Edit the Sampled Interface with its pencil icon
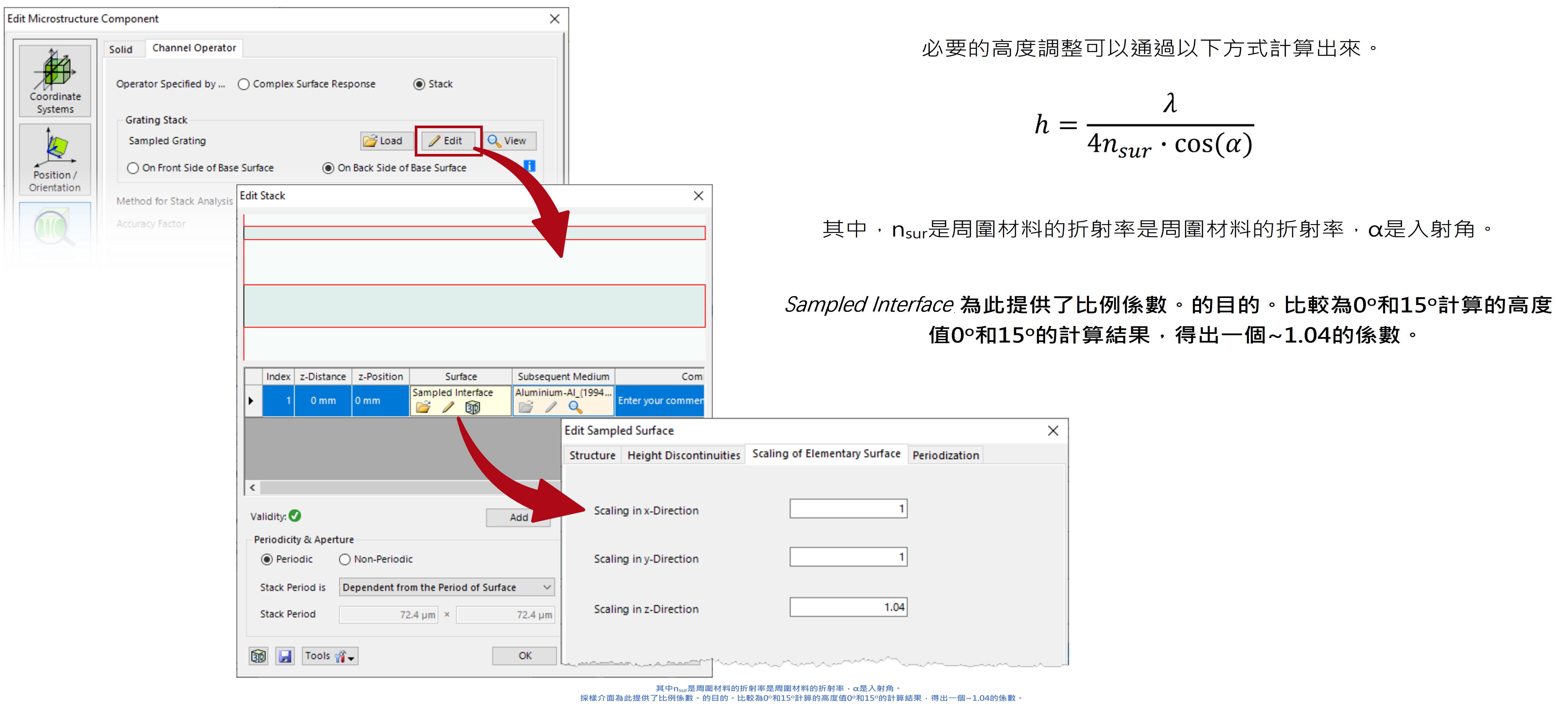The width and height of the screenshot is (1568, 711). click(448, 407)
